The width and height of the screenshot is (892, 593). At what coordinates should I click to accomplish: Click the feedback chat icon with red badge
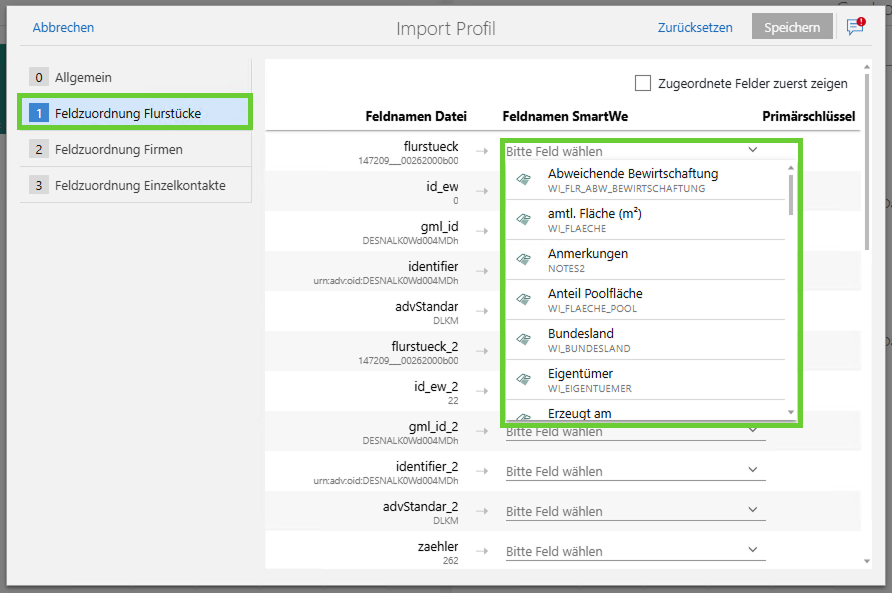[x=855, y=27]
